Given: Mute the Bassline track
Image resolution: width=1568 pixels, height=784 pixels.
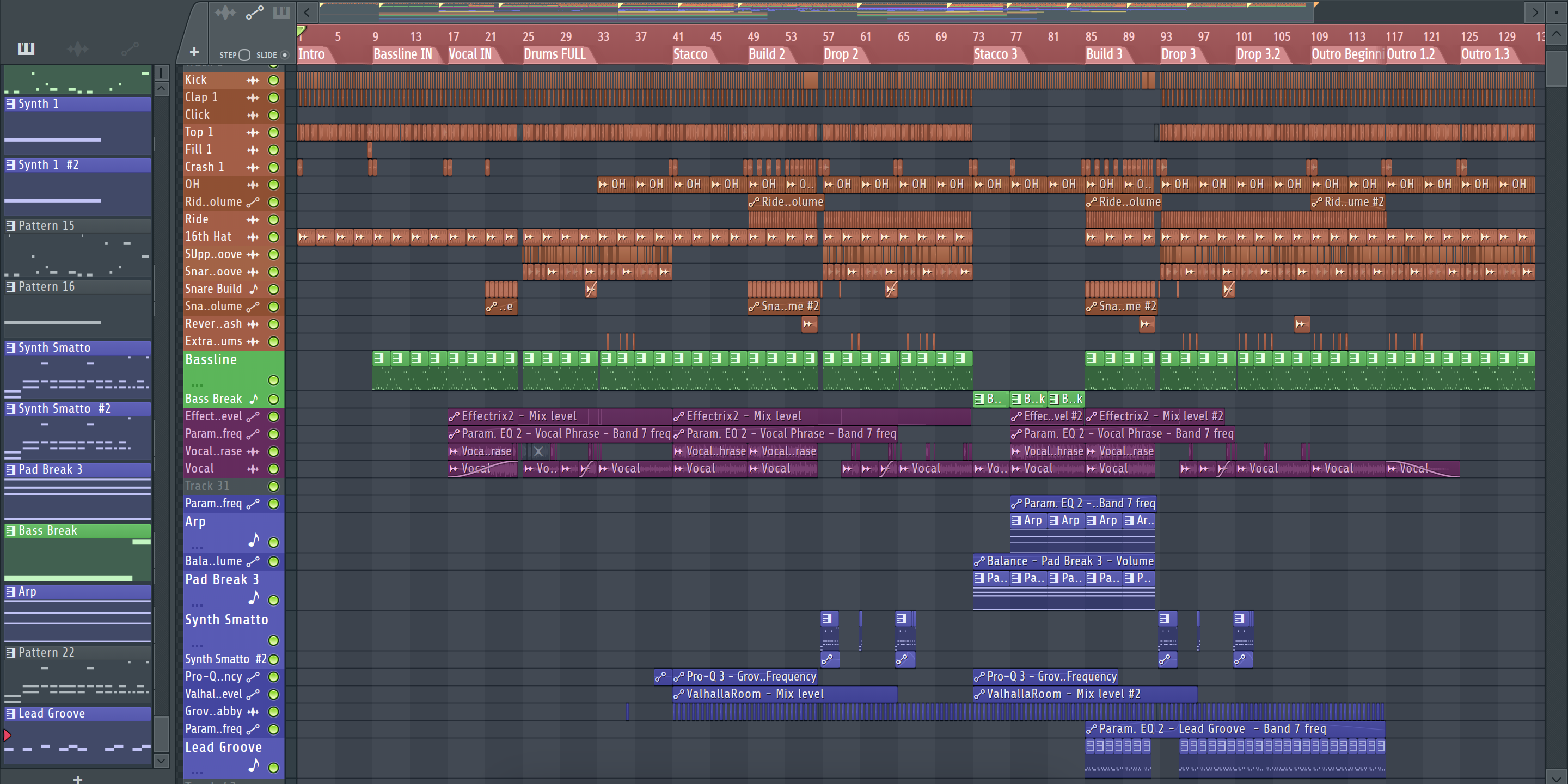Looking at the screenshot, I should tap(273, 381).
